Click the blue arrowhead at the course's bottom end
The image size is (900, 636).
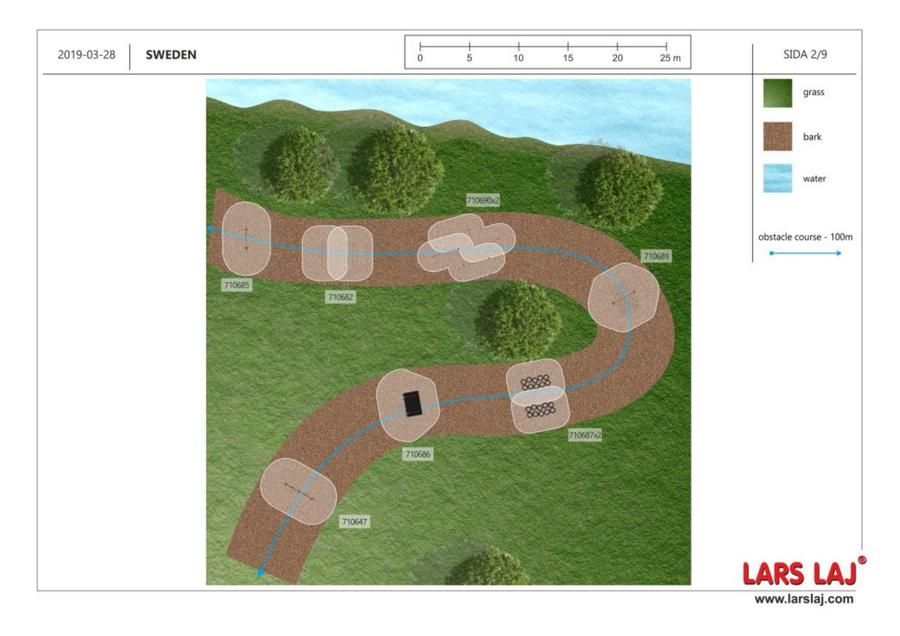click(x=261, y=573)
